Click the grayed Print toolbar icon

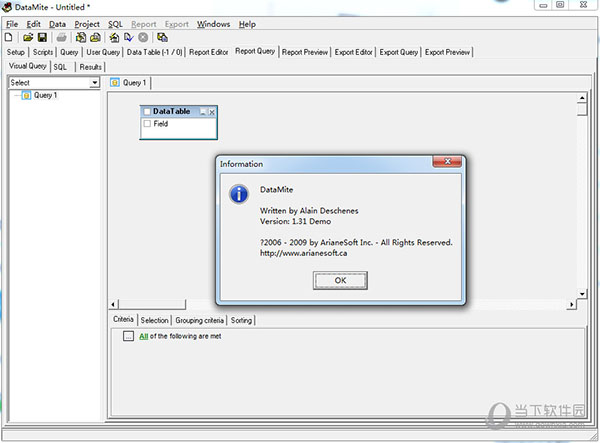coord(61,37)
